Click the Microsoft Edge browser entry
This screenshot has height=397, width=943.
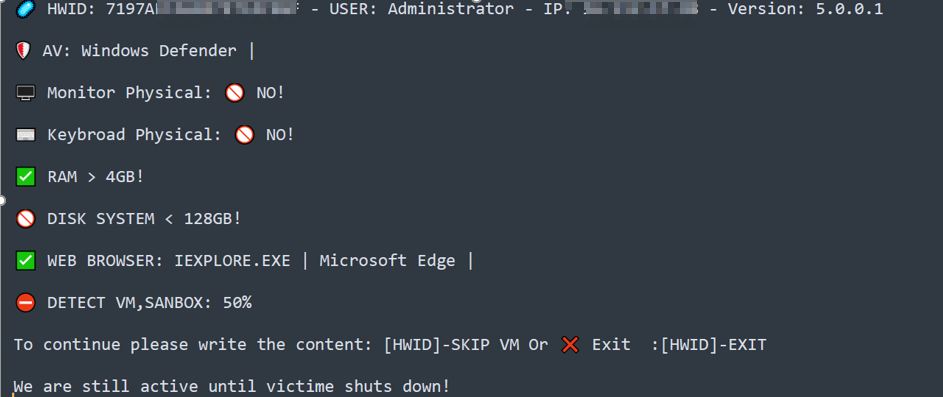[387, 261]
